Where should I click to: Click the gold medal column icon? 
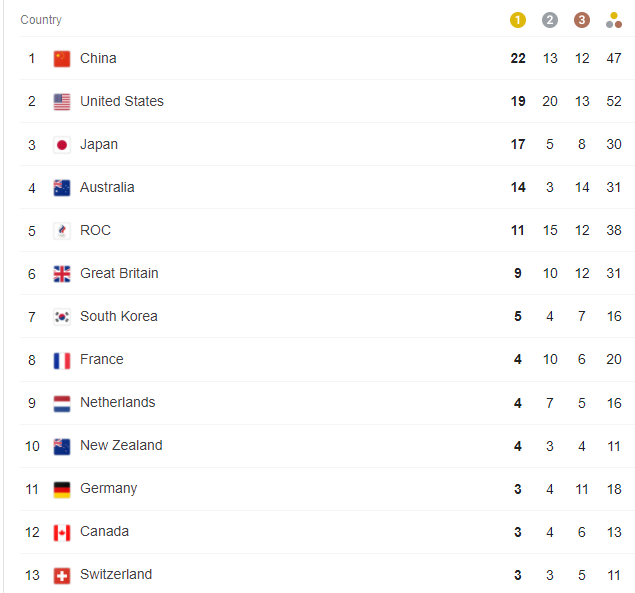pyautogui.click(x=518, y=20)
